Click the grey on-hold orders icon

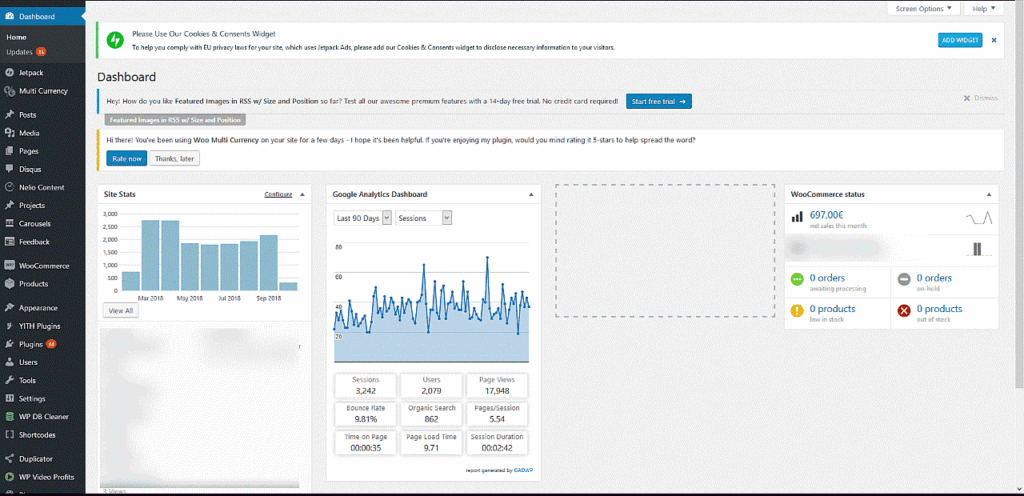904,279
